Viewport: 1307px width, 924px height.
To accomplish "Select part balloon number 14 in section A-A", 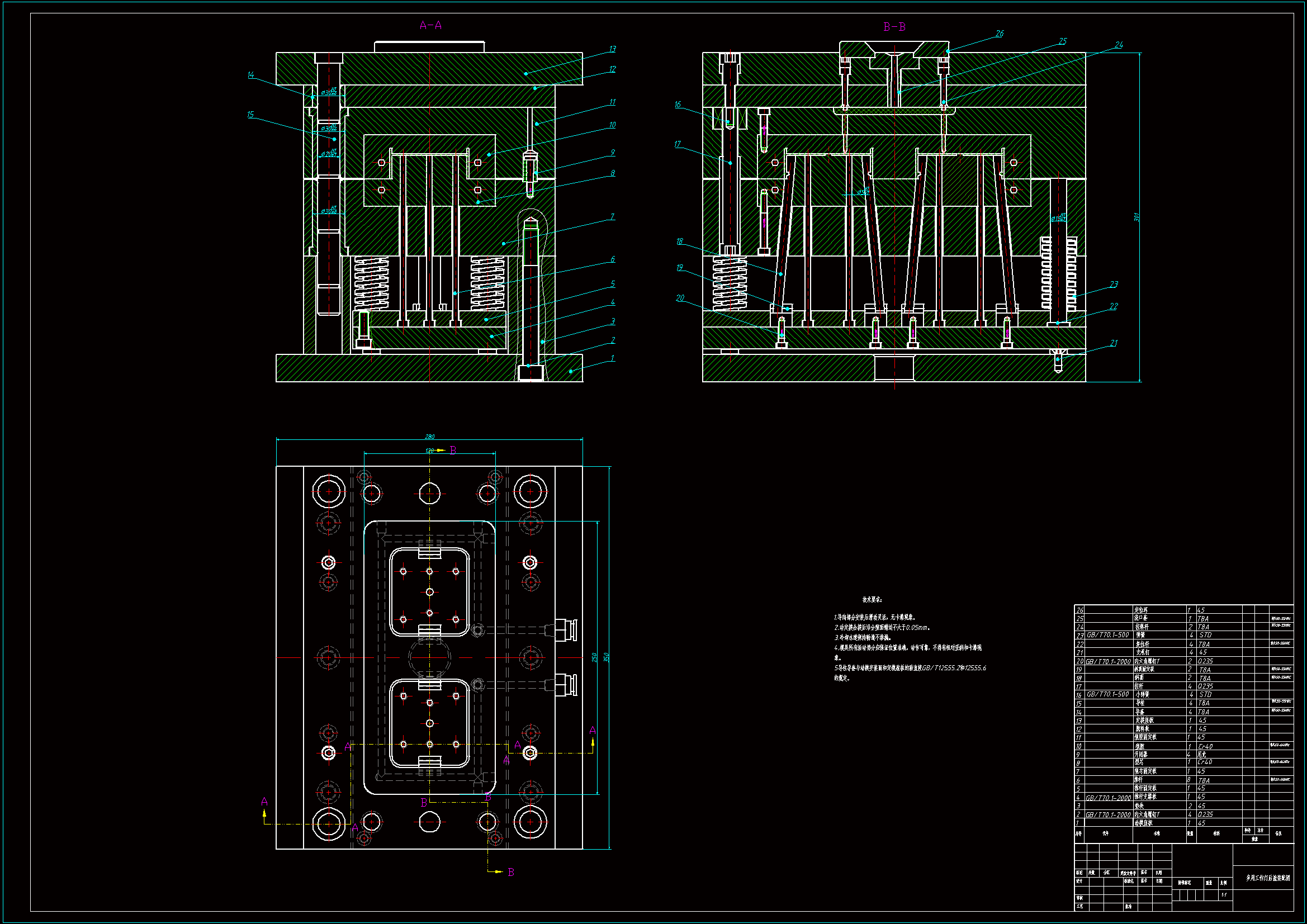I will pos(251,75).
